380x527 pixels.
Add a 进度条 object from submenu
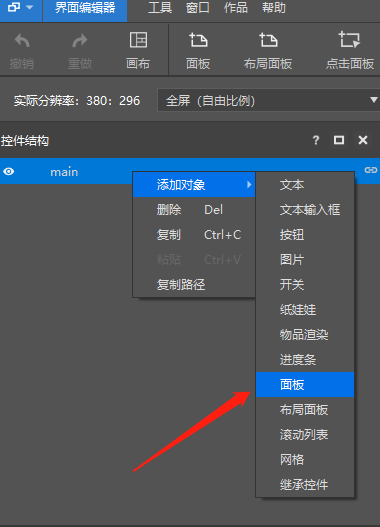pyautogui.click(x=305, y=360)
